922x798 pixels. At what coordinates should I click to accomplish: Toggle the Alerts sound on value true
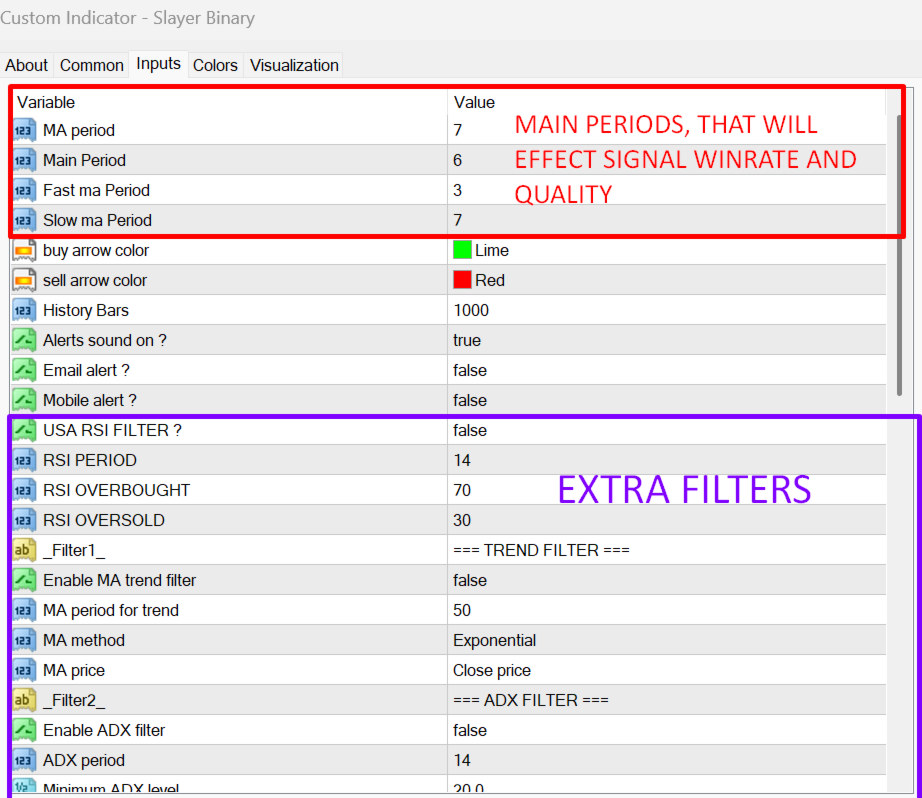pos(667,340)
